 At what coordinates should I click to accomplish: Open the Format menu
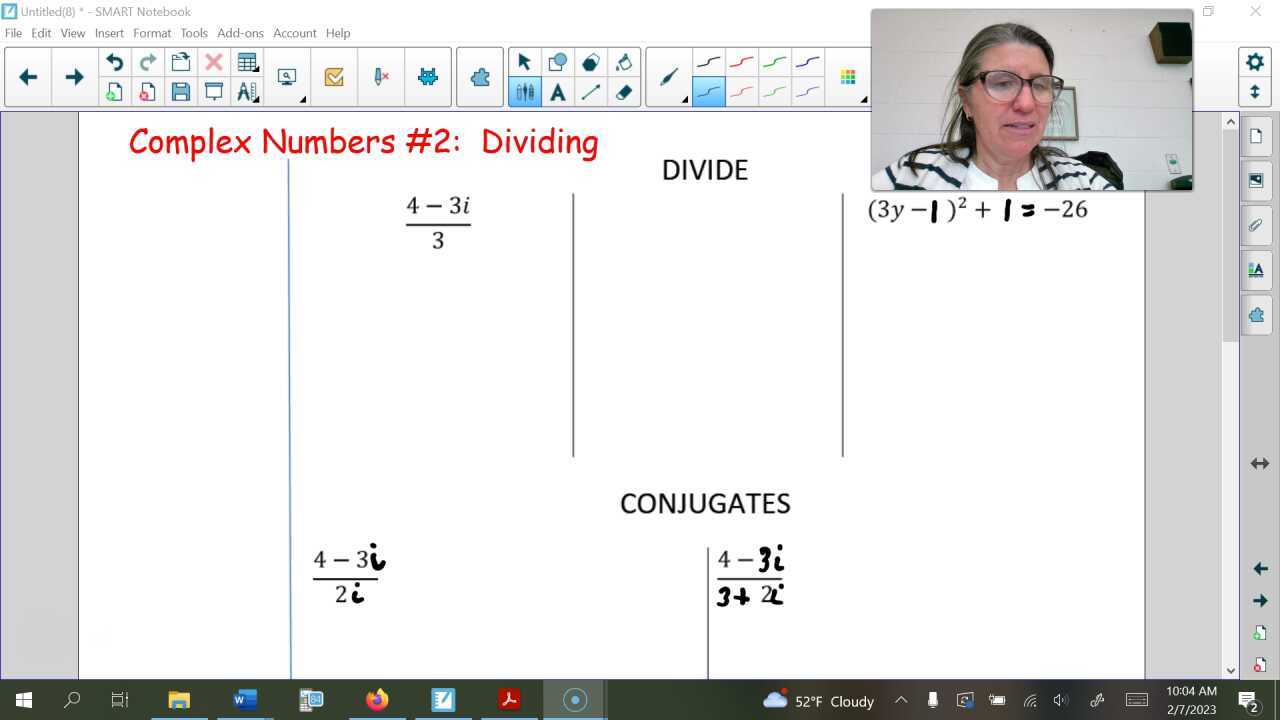152,33
